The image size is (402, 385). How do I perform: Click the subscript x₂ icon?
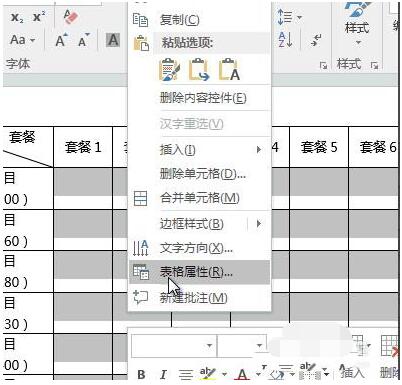point(17,18)
